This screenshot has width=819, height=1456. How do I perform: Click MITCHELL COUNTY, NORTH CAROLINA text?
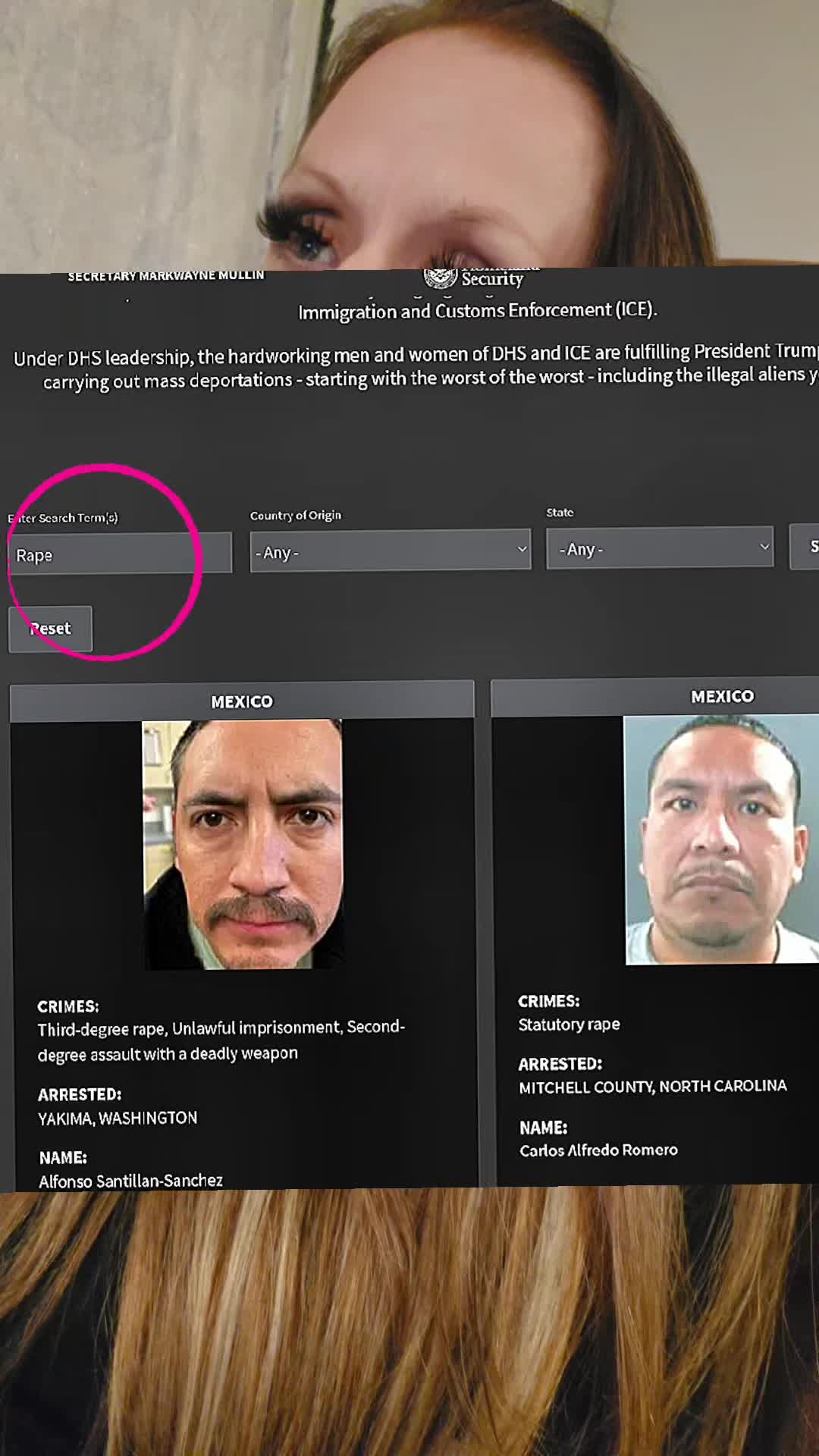(653, 1087)
